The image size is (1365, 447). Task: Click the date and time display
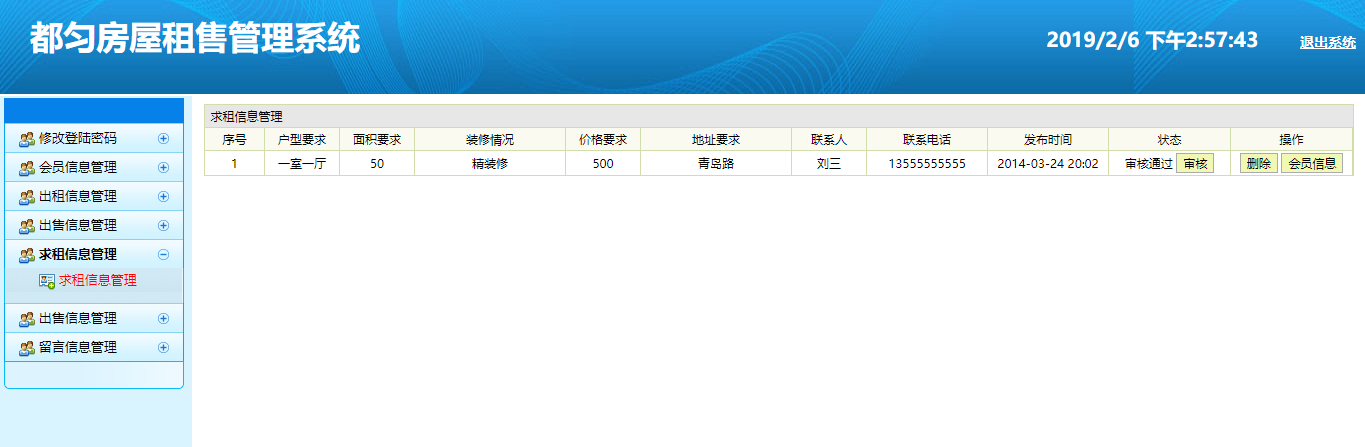point(1152,40)
